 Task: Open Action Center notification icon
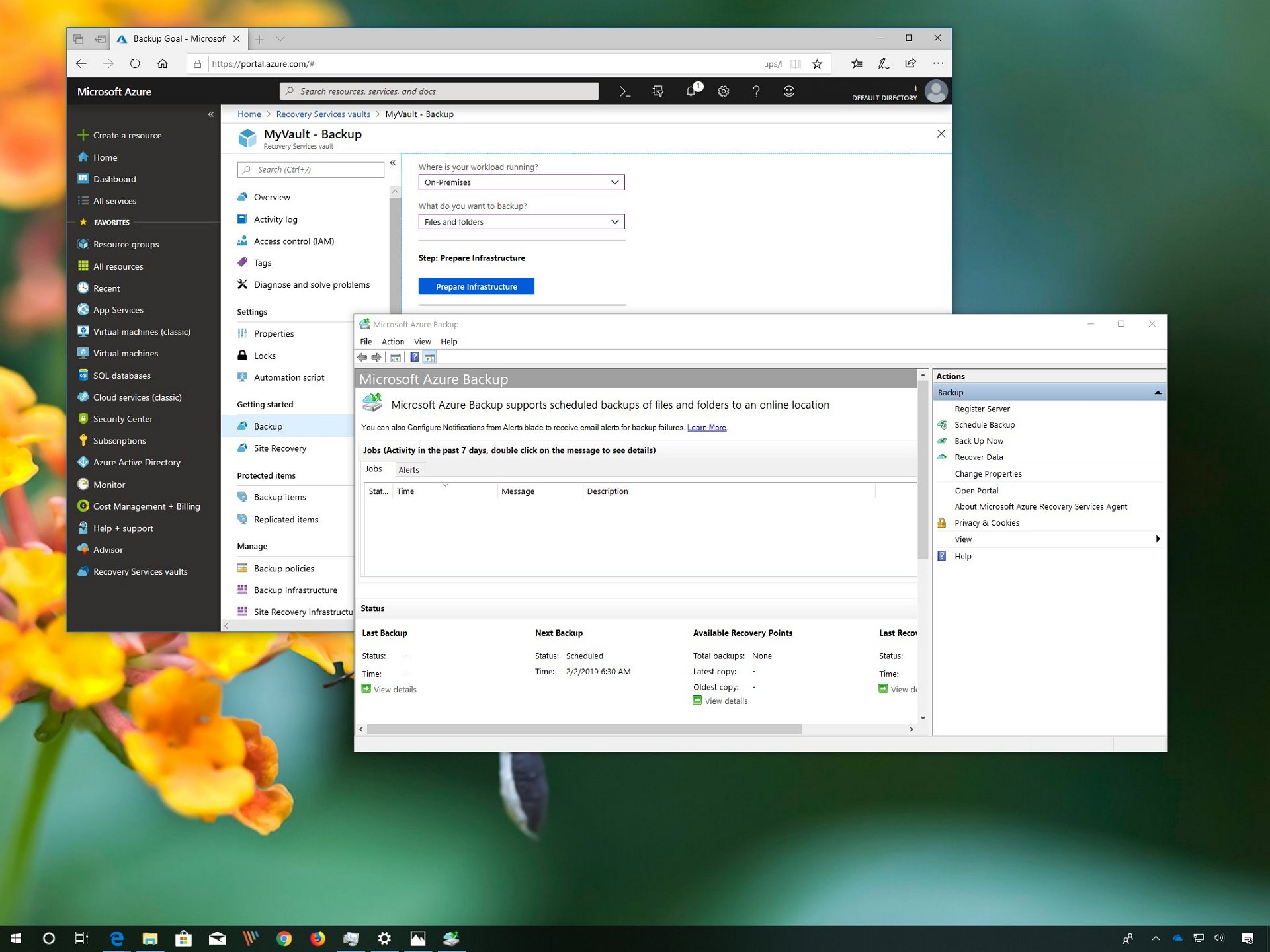[1248, 938]
